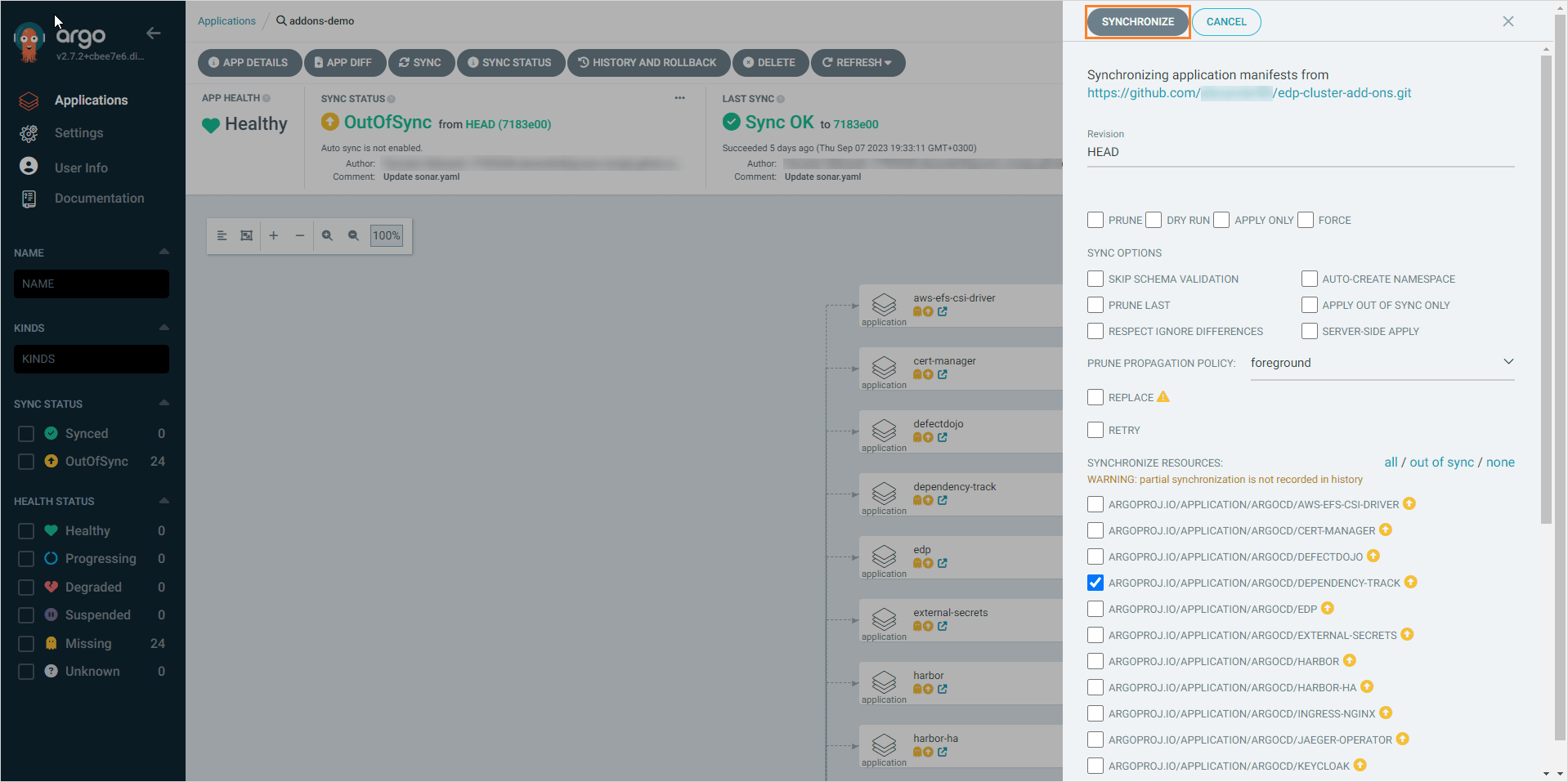Focus the NAME filter input
The image size is (1568, 782).
pyautogui.click(x=92, y=284)
